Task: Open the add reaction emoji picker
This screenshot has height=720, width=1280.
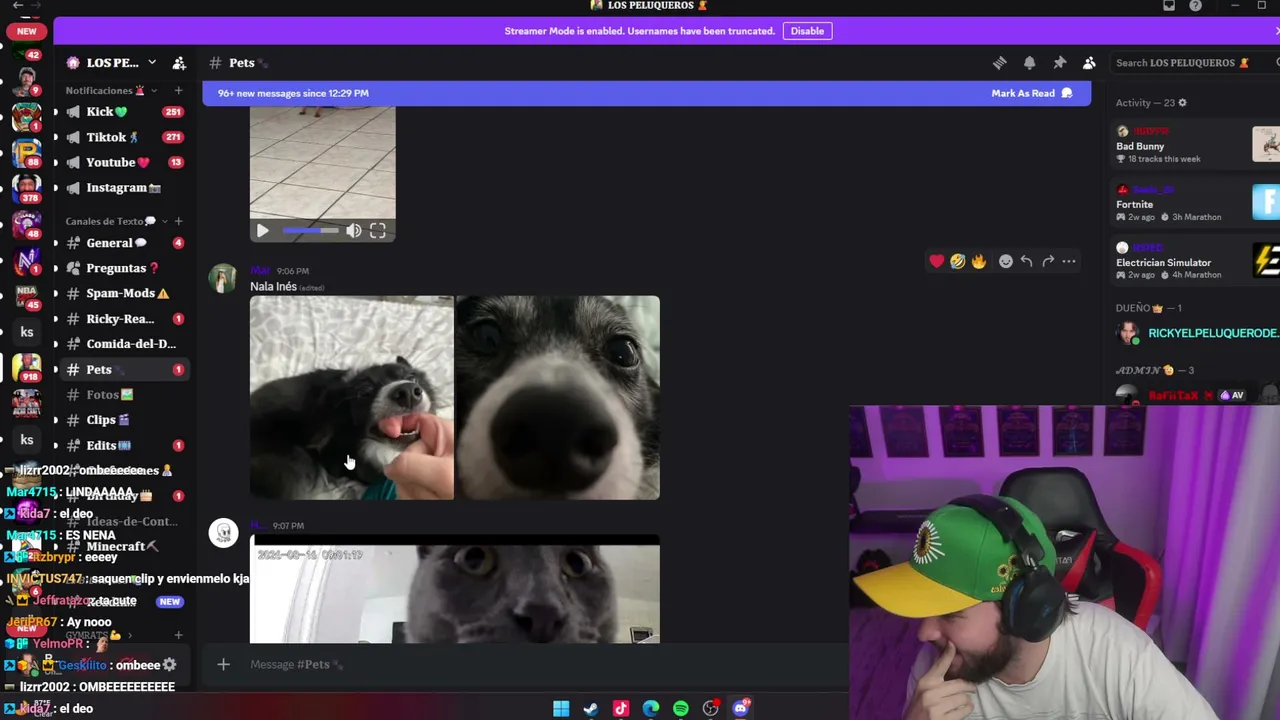Action: (1005, 261)
